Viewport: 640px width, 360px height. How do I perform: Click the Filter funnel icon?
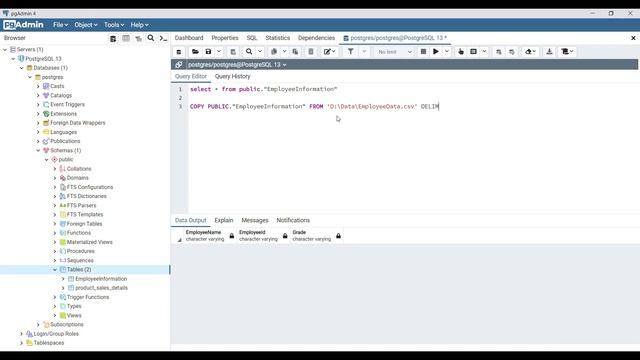351,52
